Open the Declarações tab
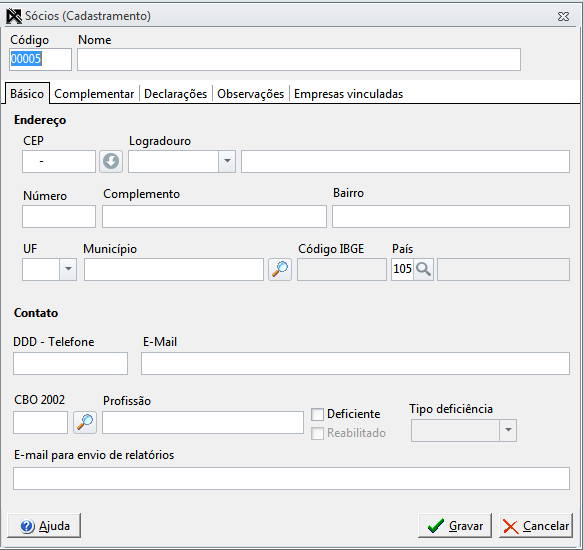 coord(175,94)
